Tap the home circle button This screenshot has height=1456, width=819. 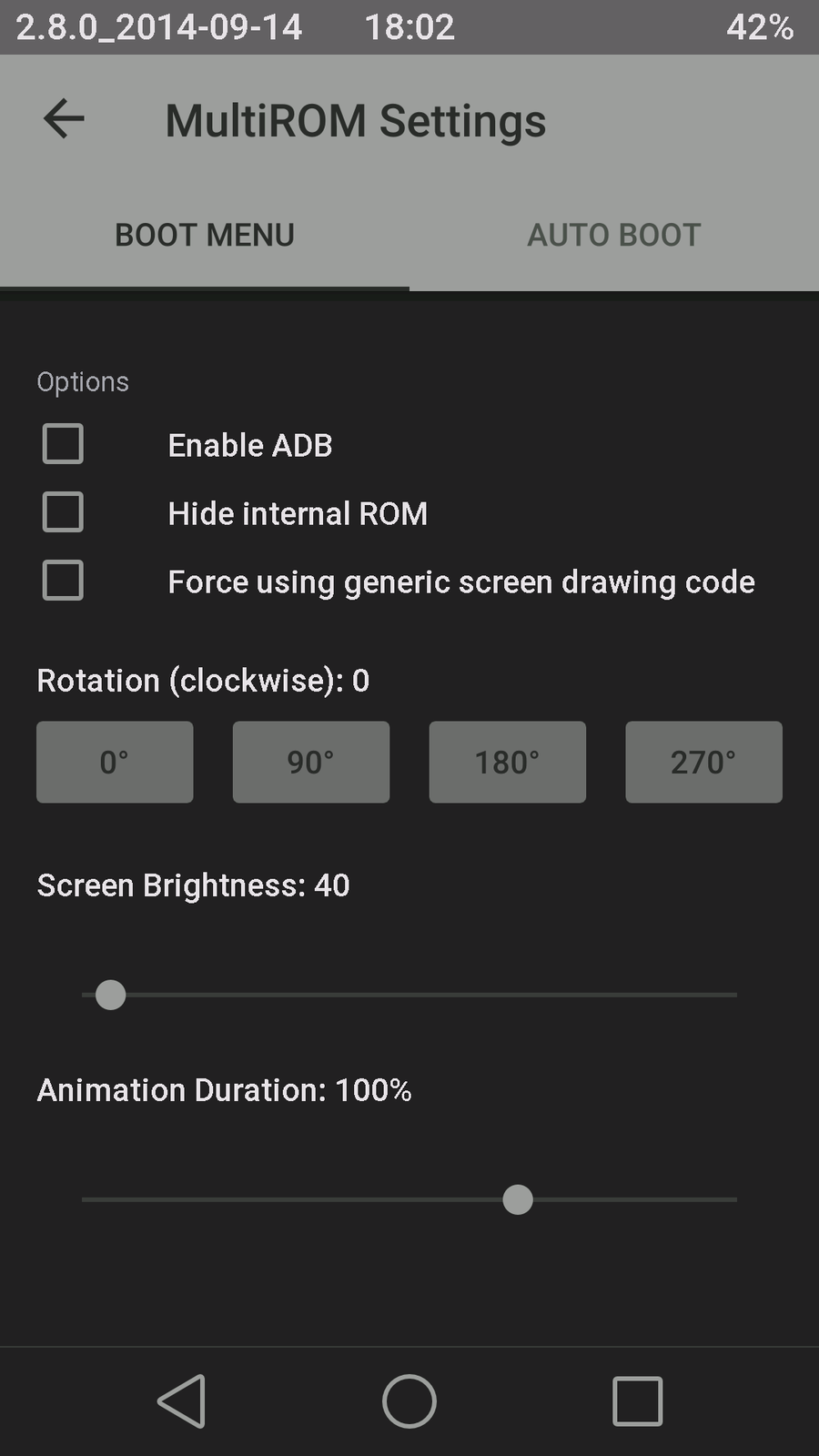[409, 1400]
